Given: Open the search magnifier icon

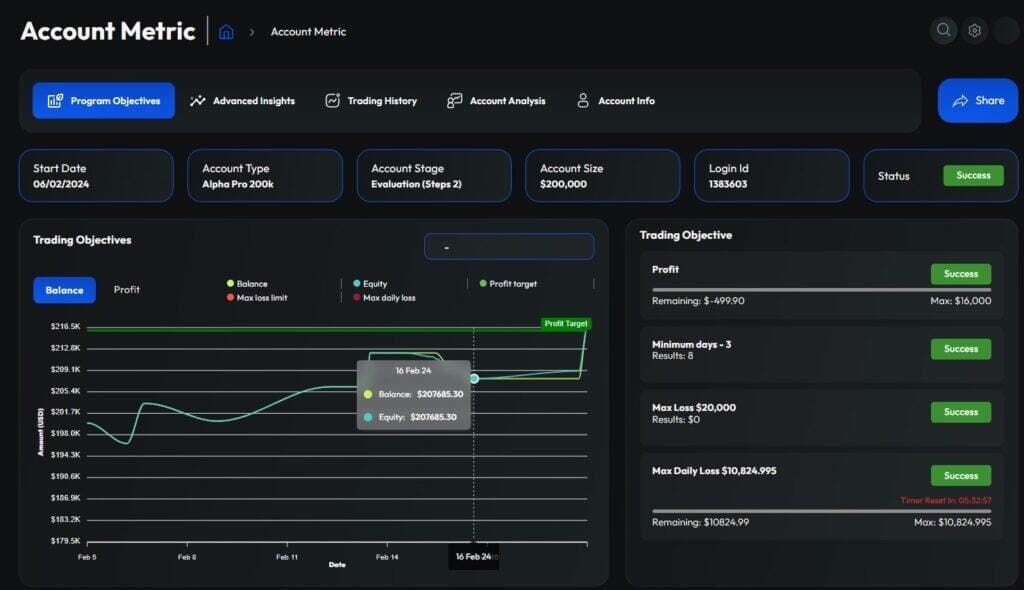Looking at the screenshot, I should [x=943, y=30].
